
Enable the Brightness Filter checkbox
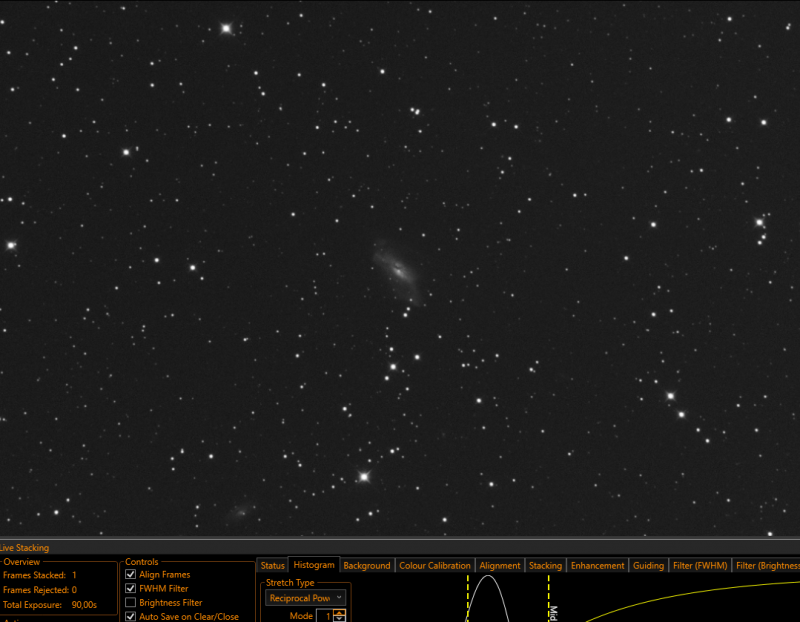pyautogui.click(x=131, y=603)
